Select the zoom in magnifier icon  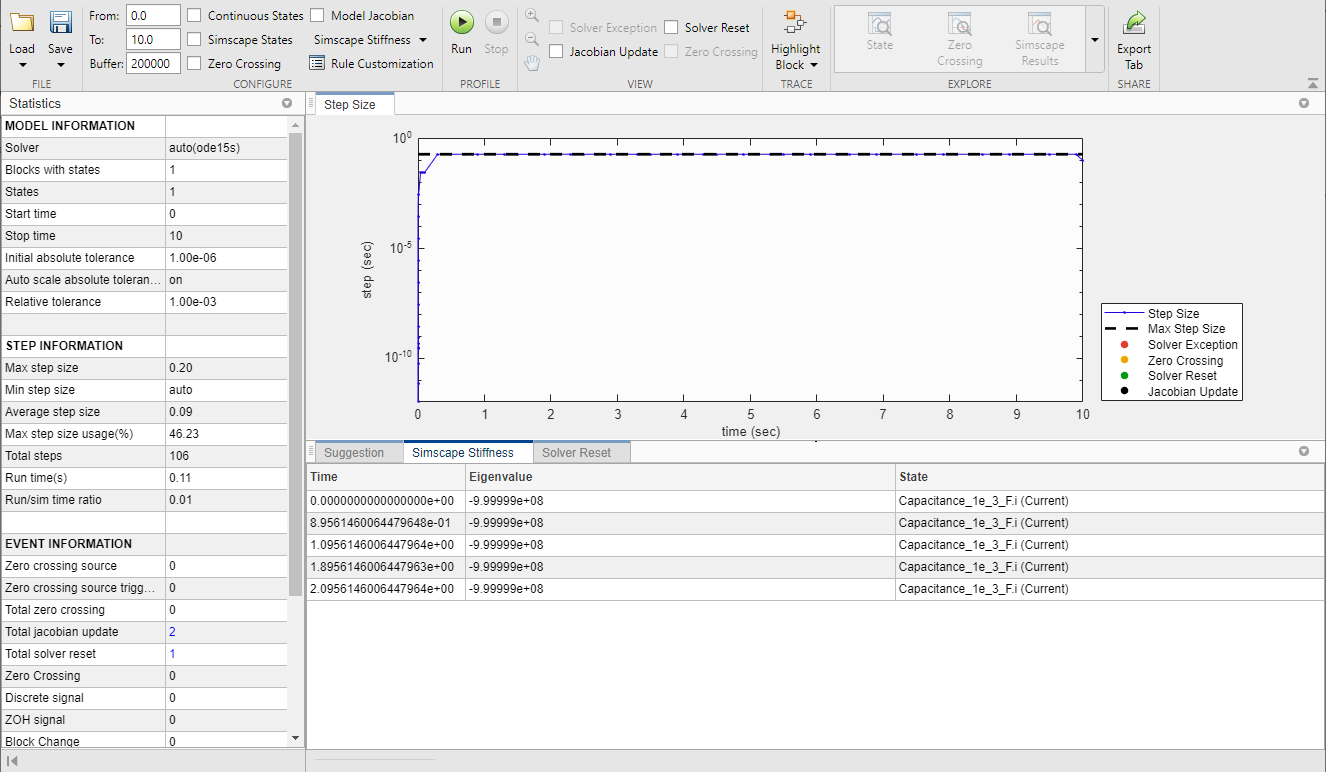[x=532, y=16]
